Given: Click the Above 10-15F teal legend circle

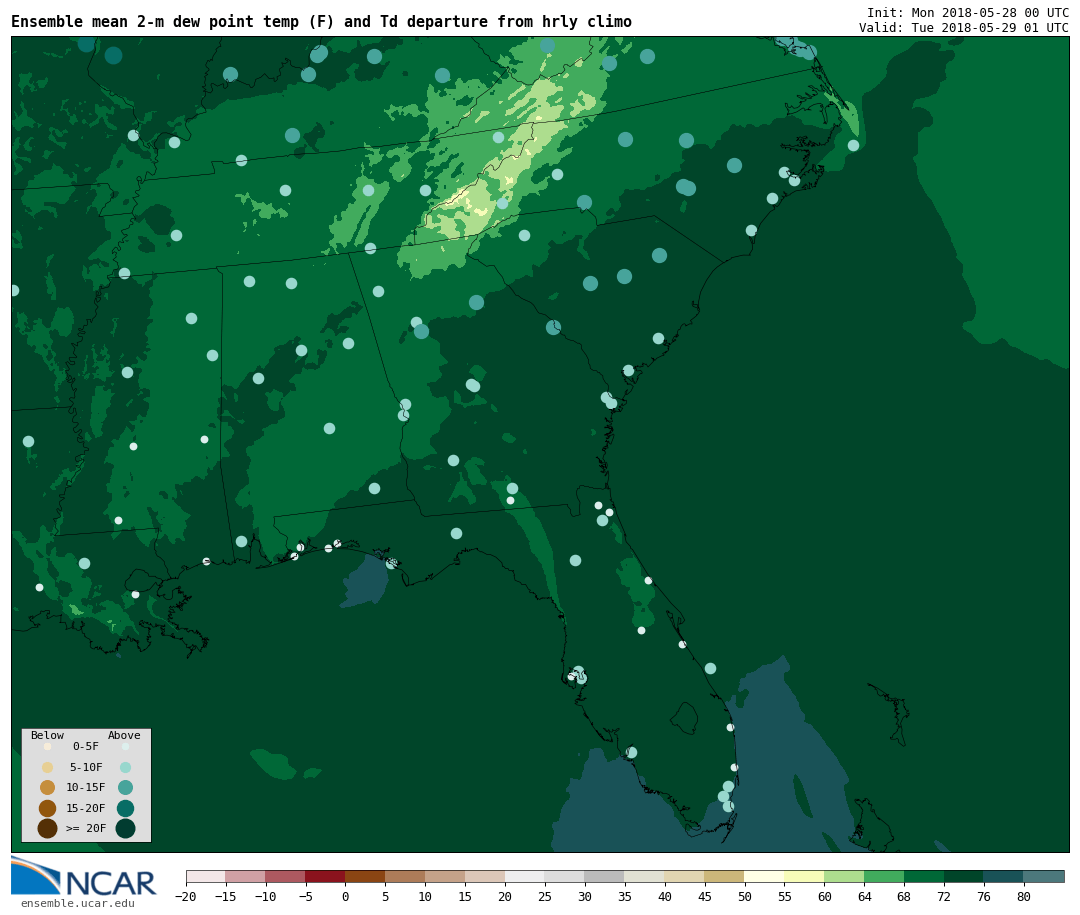Looking at the screenshot, I should [x=125, y=788].
